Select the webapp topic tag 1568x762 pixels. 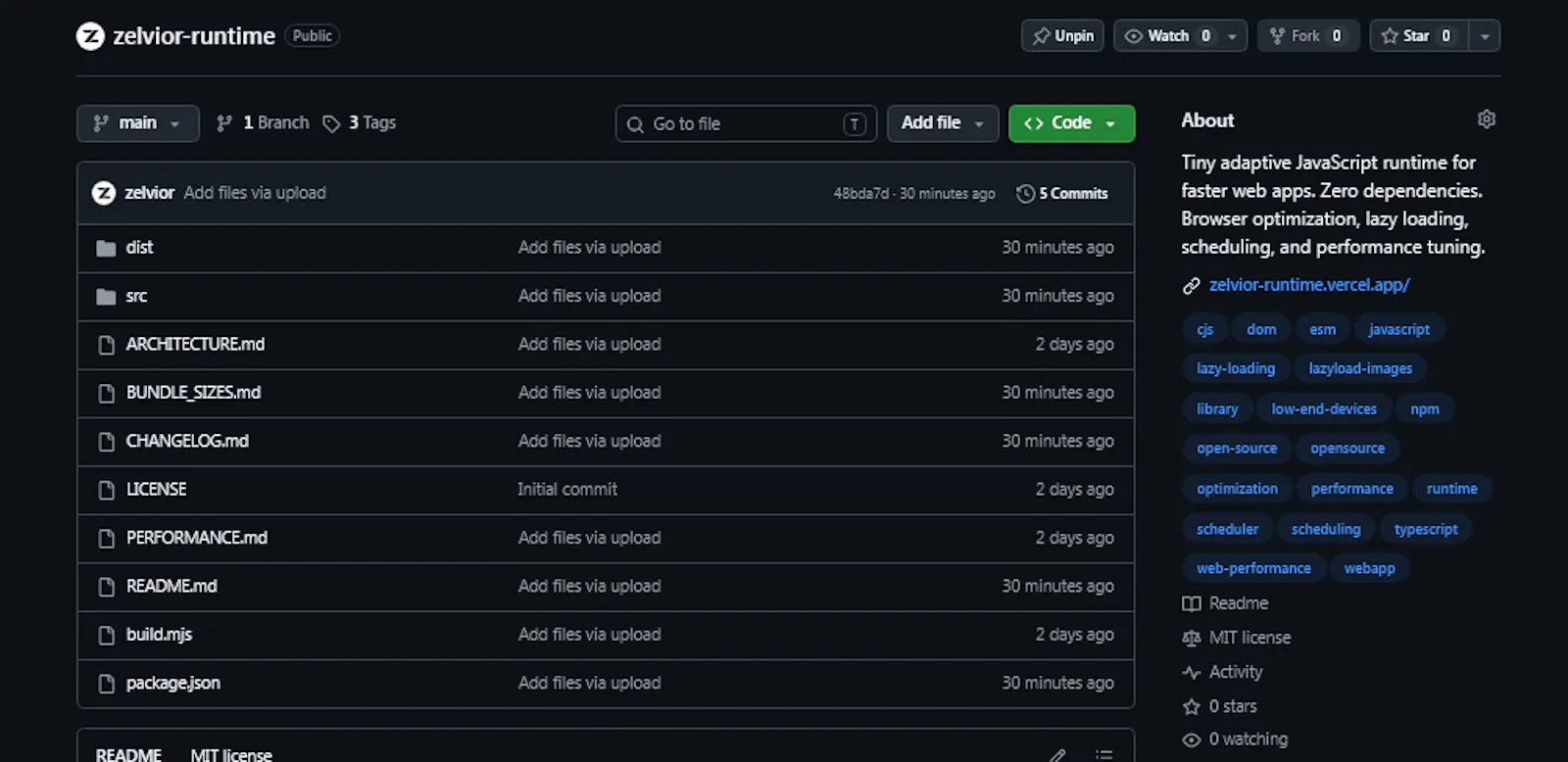pos(1369,568)
